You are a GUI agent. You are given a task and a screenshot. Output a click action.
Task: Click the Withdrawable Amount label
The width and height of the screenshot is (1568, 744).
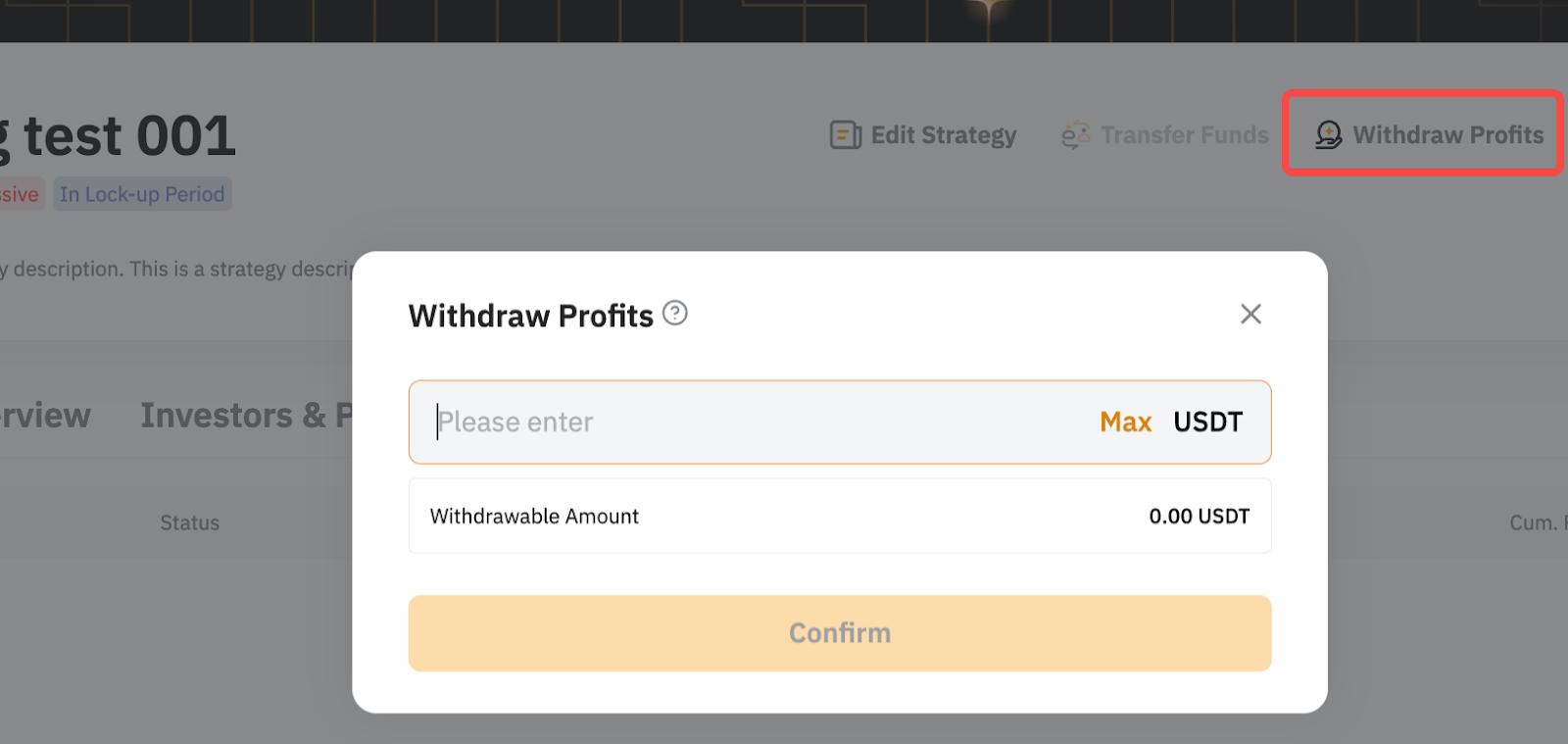[x=534, y=517]
